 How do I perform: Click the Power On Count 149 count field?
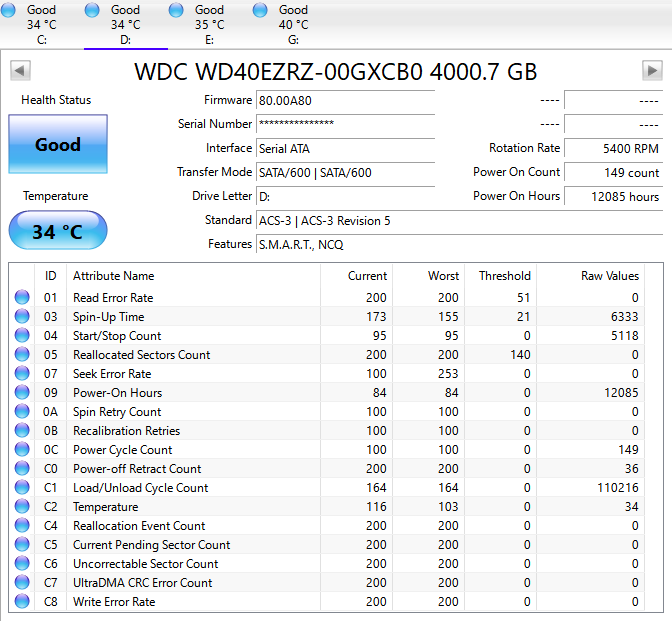click(613, 173)
